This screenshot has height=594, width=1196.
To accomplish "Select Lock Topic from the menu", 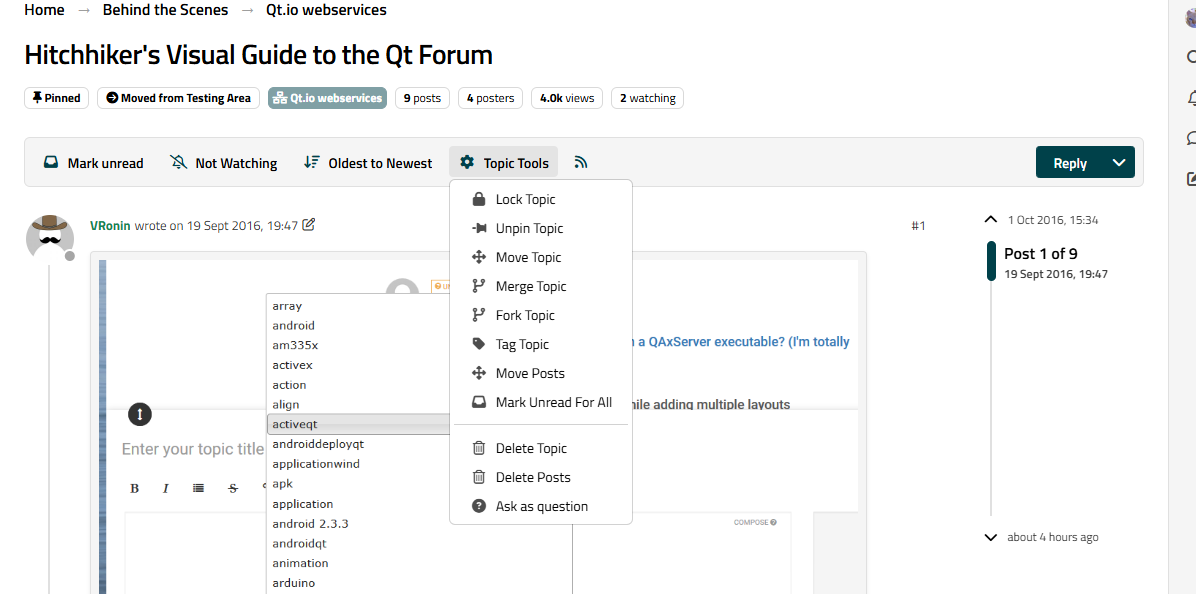I will pyautogui.click(x=541, y=199).
